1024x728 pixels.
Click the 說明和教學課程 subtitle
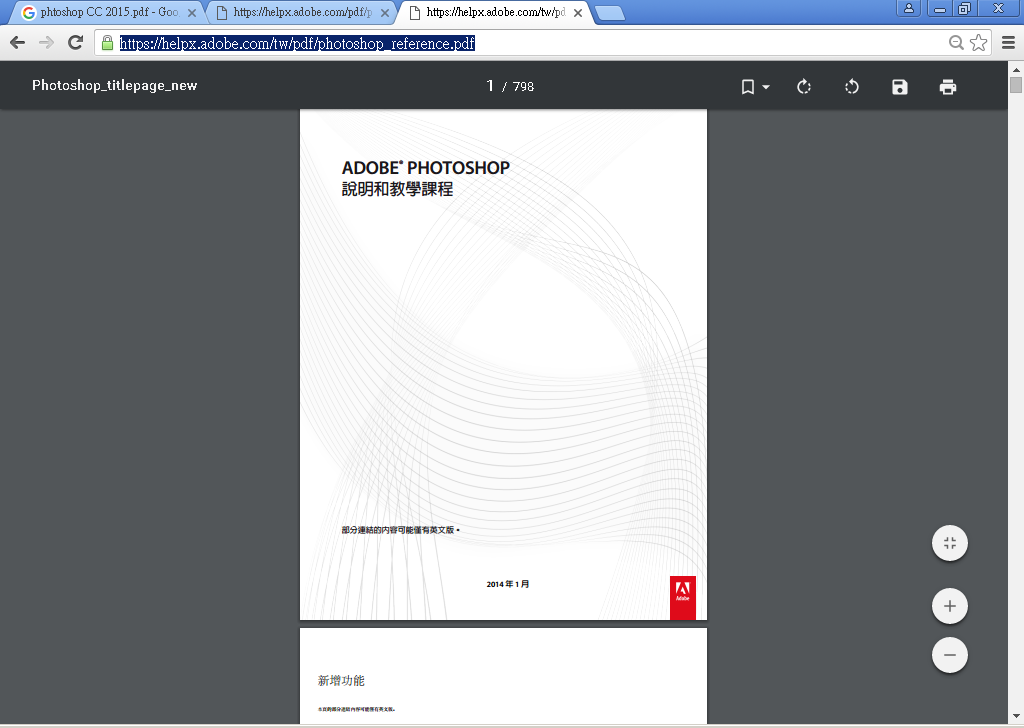[397, 189]
